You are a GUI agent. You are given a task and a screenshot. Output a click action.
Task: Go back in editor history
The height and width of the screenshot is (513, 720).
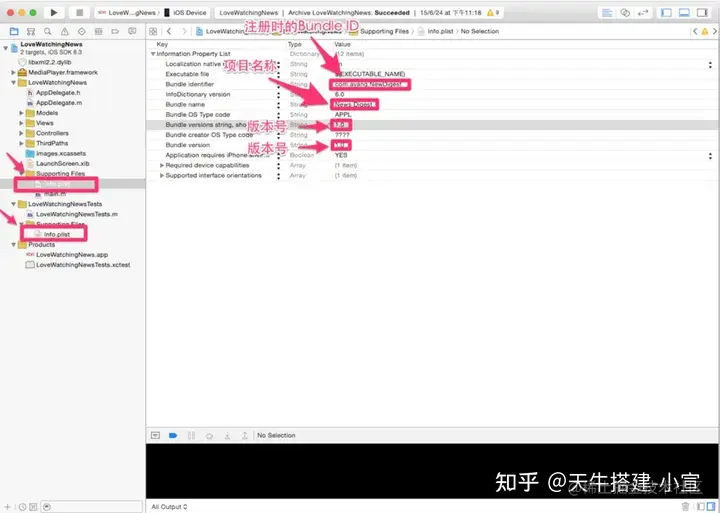[x=169, y=31]
